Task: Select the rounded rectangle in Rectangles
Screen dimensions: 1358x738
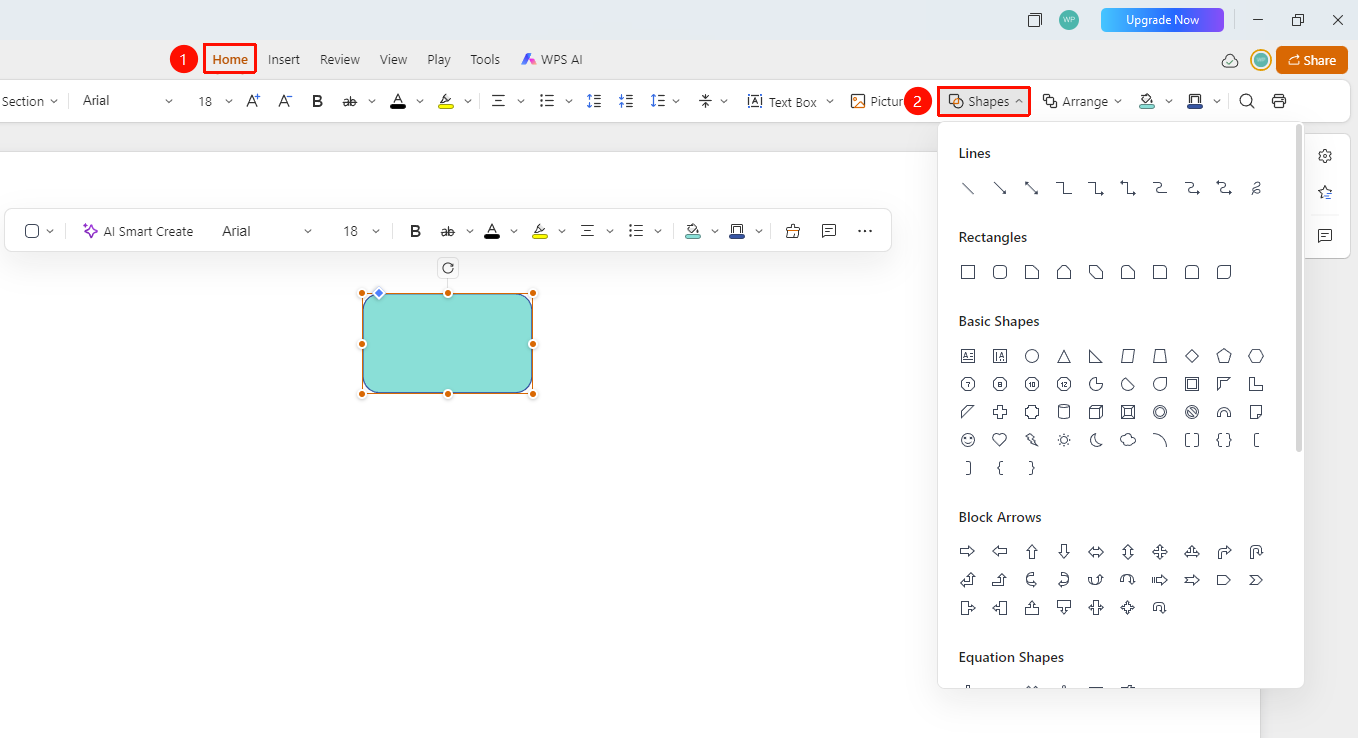Action: tap(999, 272)
